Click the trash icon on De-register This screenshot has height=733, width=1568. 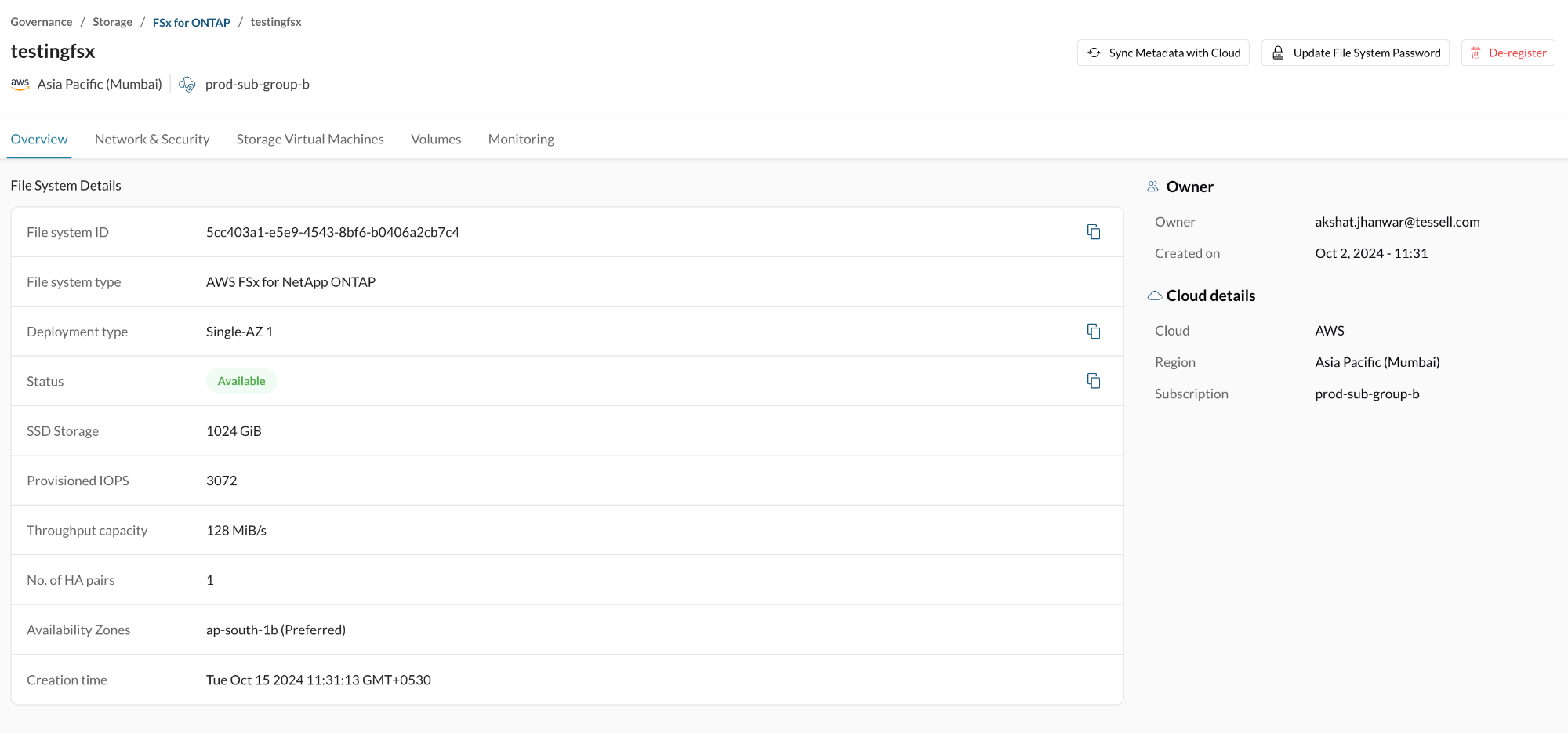tap(1475, 53)
